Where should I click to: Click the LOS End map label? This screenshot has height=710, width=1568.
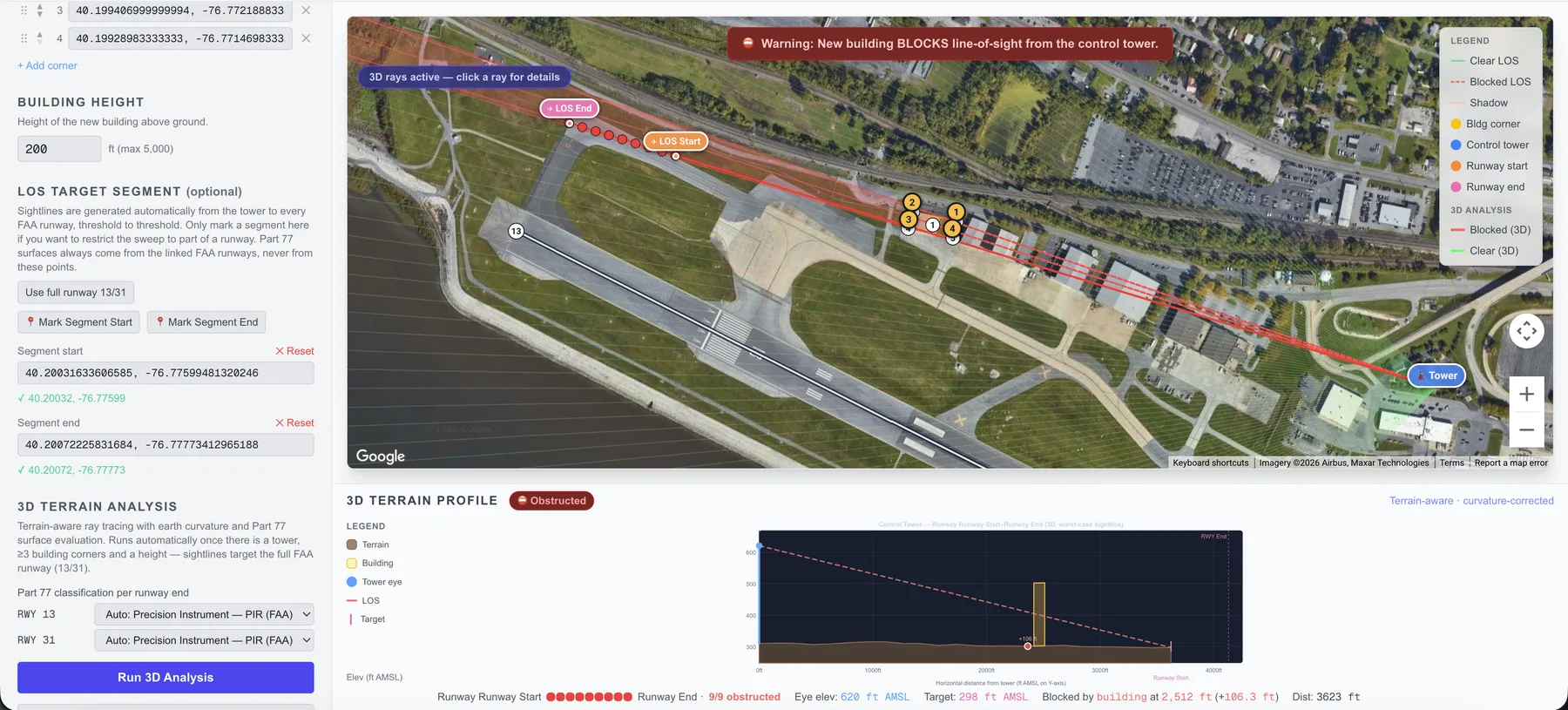click(570, 108)
